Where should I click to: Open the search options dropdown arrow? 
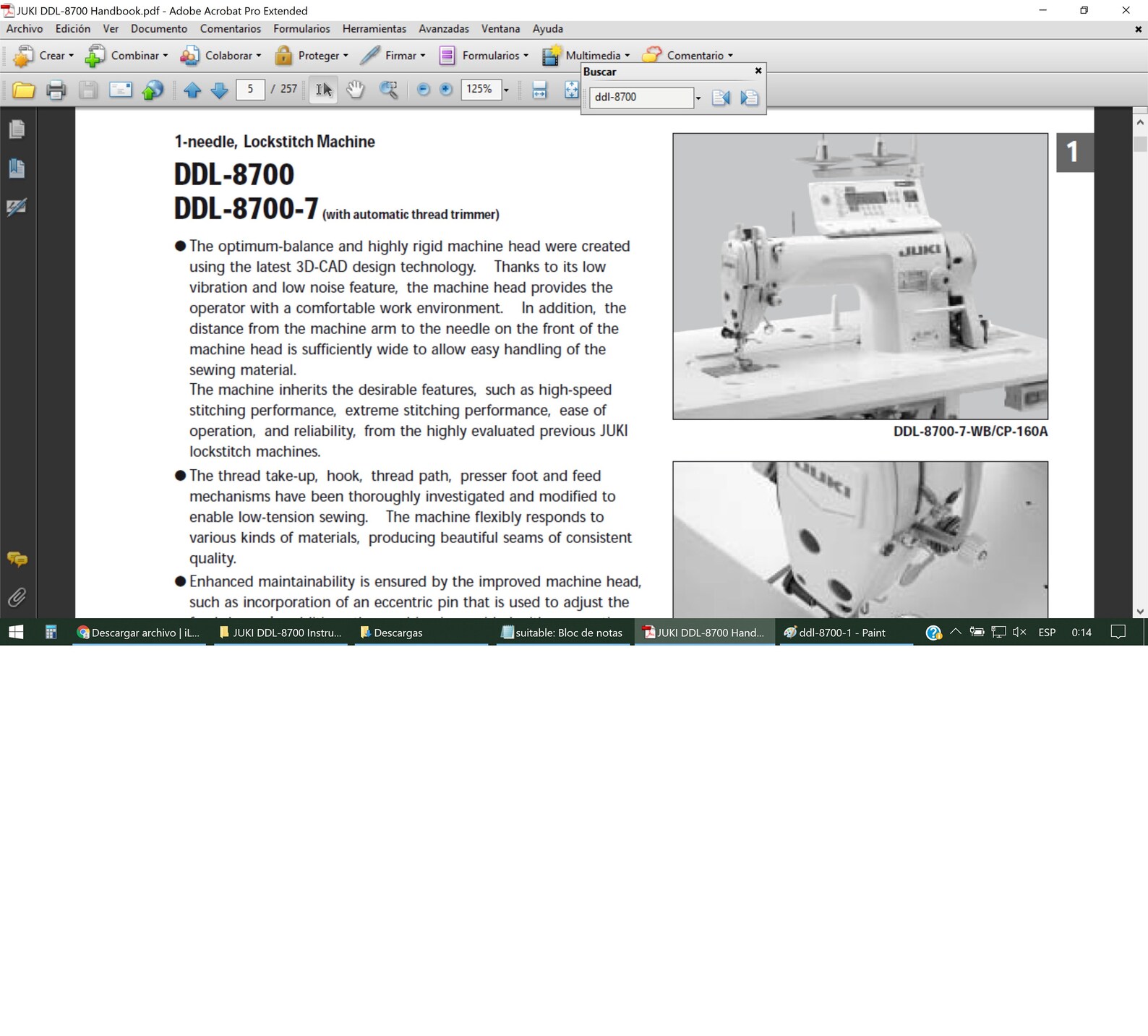(698, 98)
